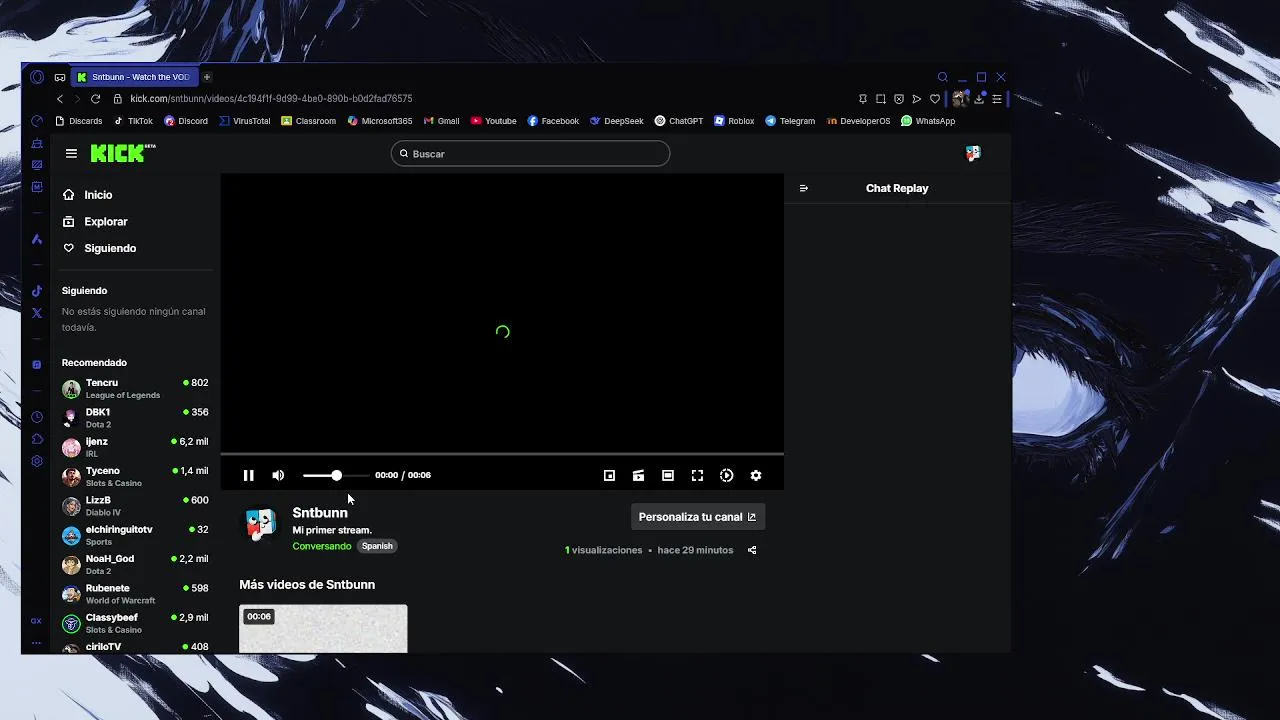Open recommended channel NoaH_God
The height and width of the screenshot is (720, 1280).
(x=135, y=564)
